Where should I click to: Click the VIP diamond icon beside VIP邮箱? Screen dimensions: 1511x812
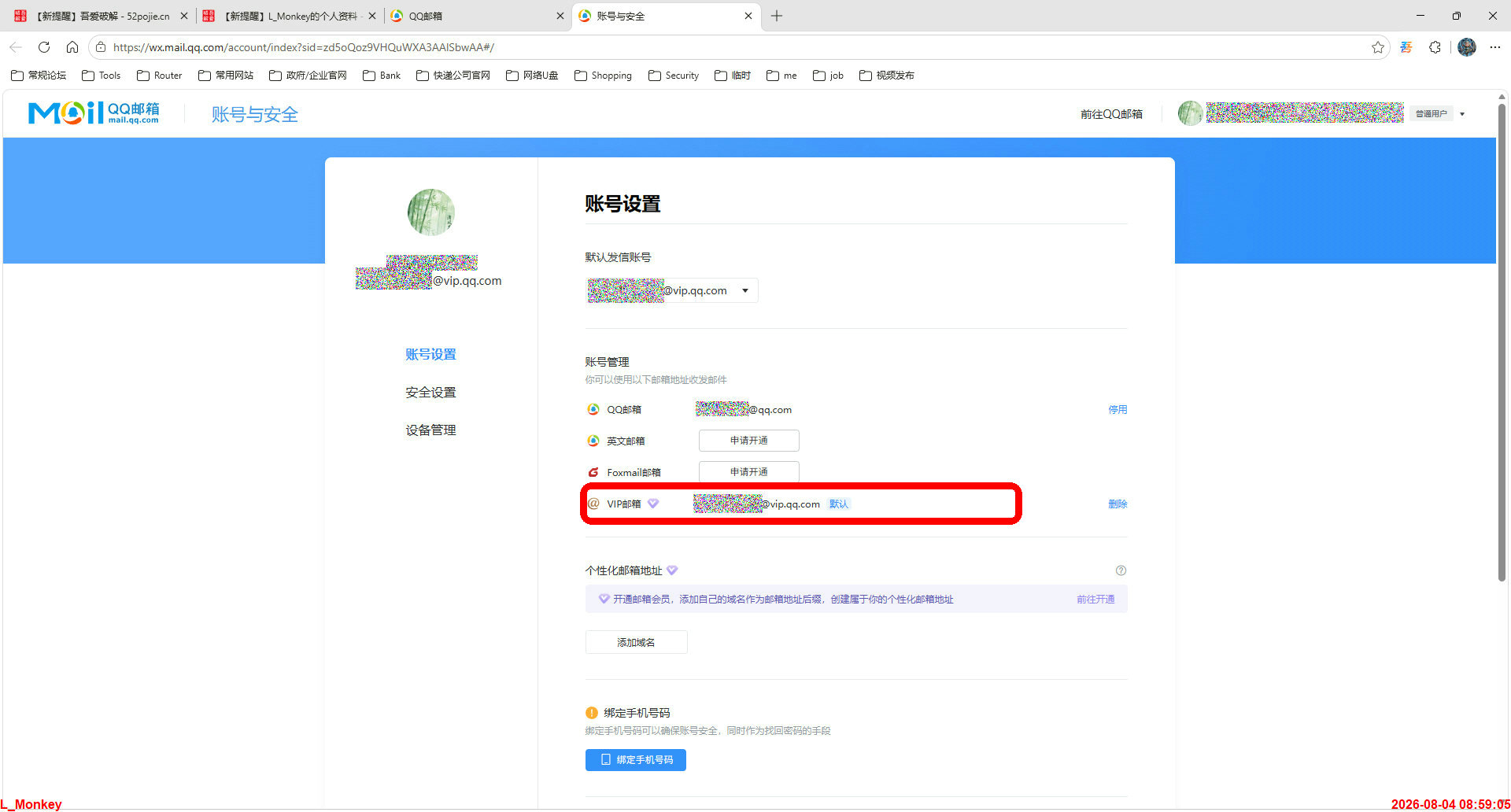[653, 504]
